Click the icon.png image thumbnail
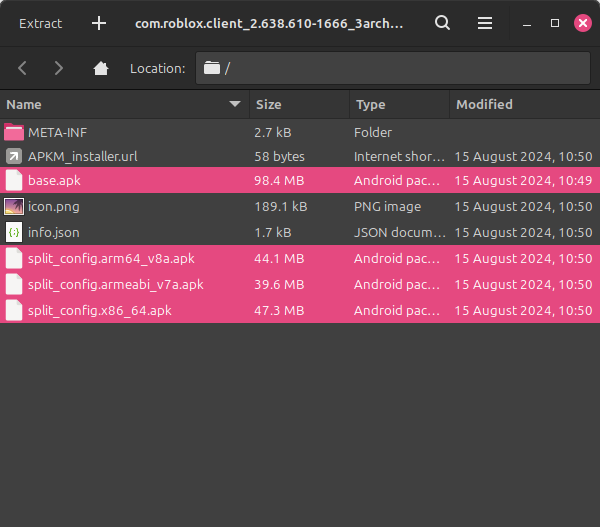The image size is (600, 527). pos(14,207)
